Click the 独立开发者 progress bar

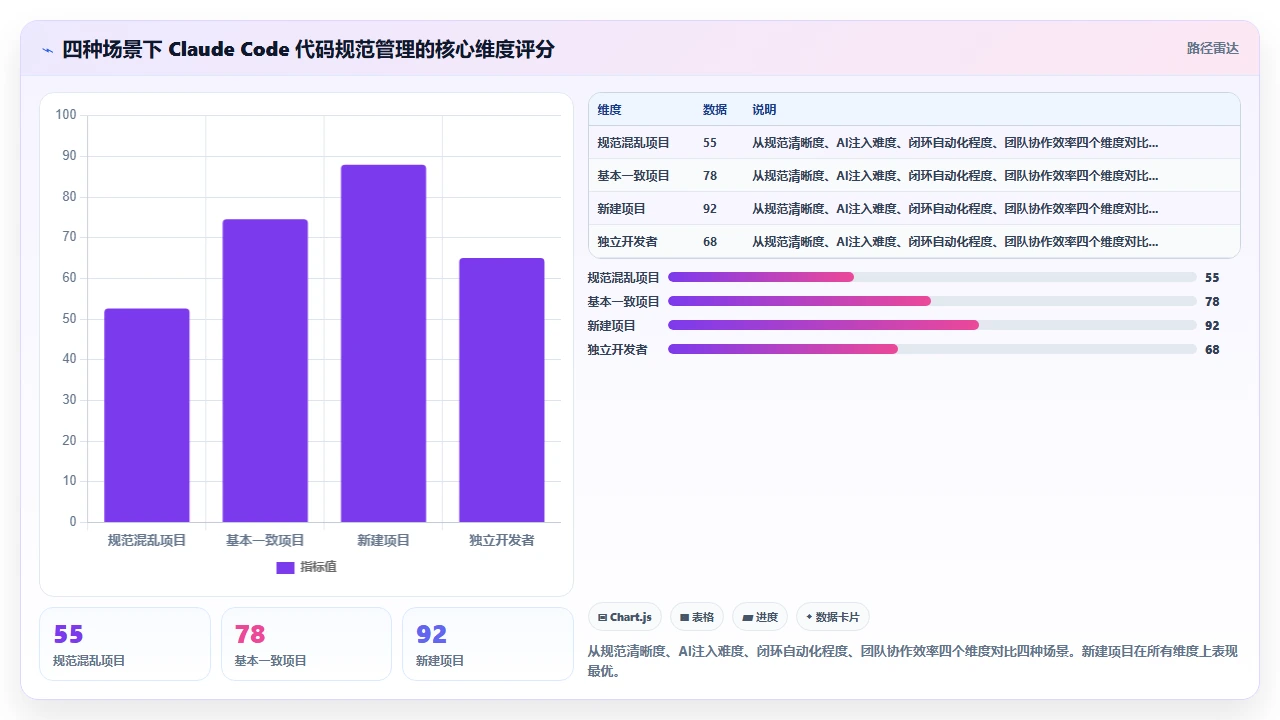click(x=932, y=349)
